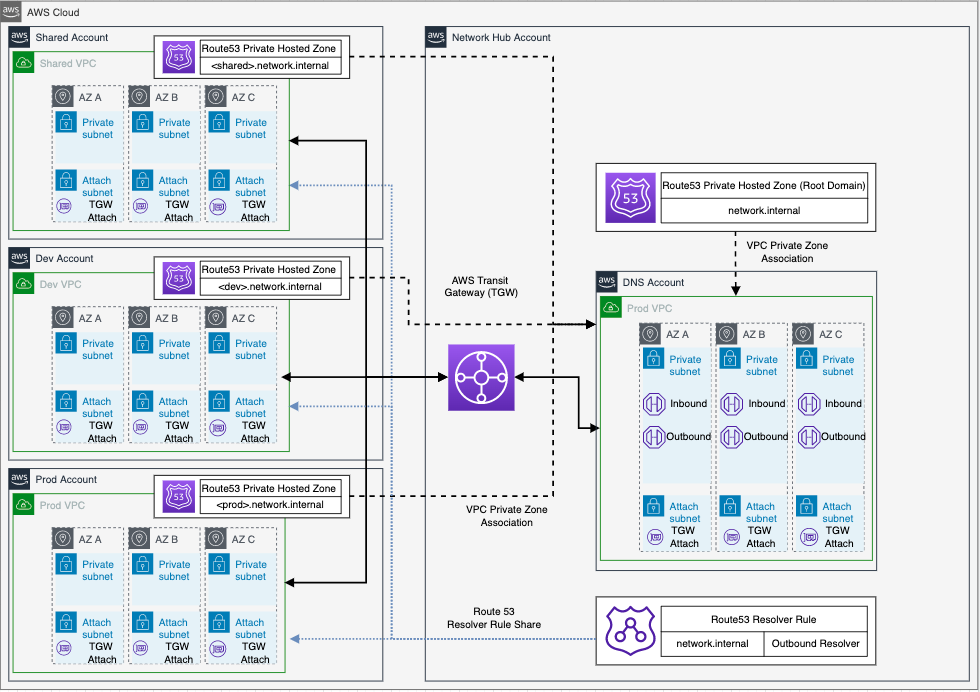Select the network.internal root domain text box

(x=764, y=211)
